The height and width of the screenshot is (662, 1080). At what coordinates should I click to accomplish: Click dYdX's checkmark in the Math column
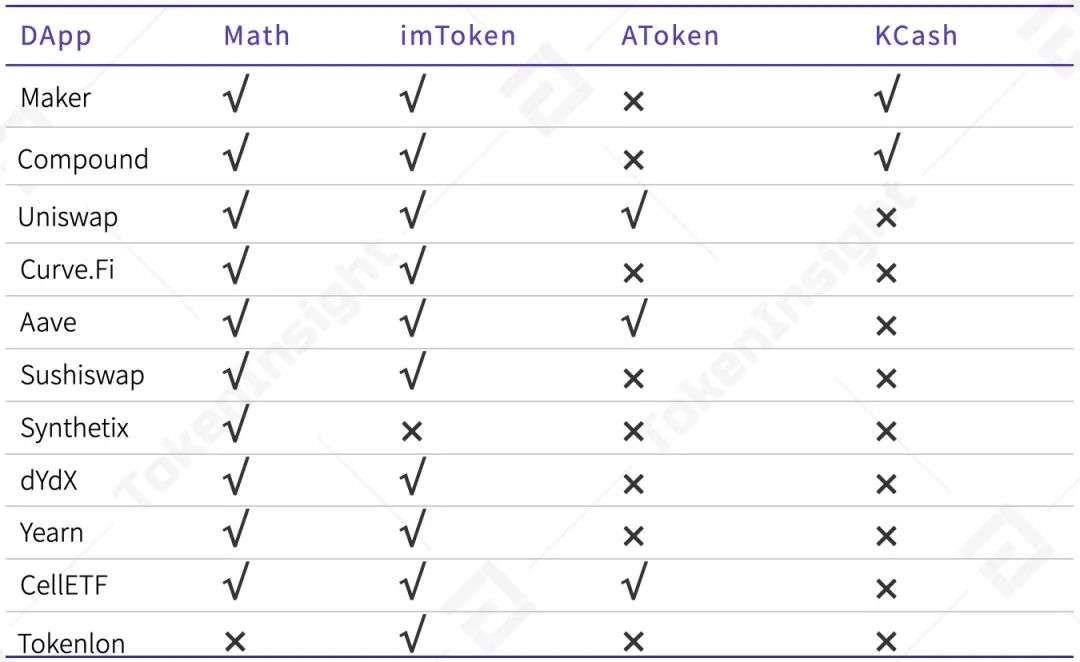pyautogui.click(x=236, y=479)
